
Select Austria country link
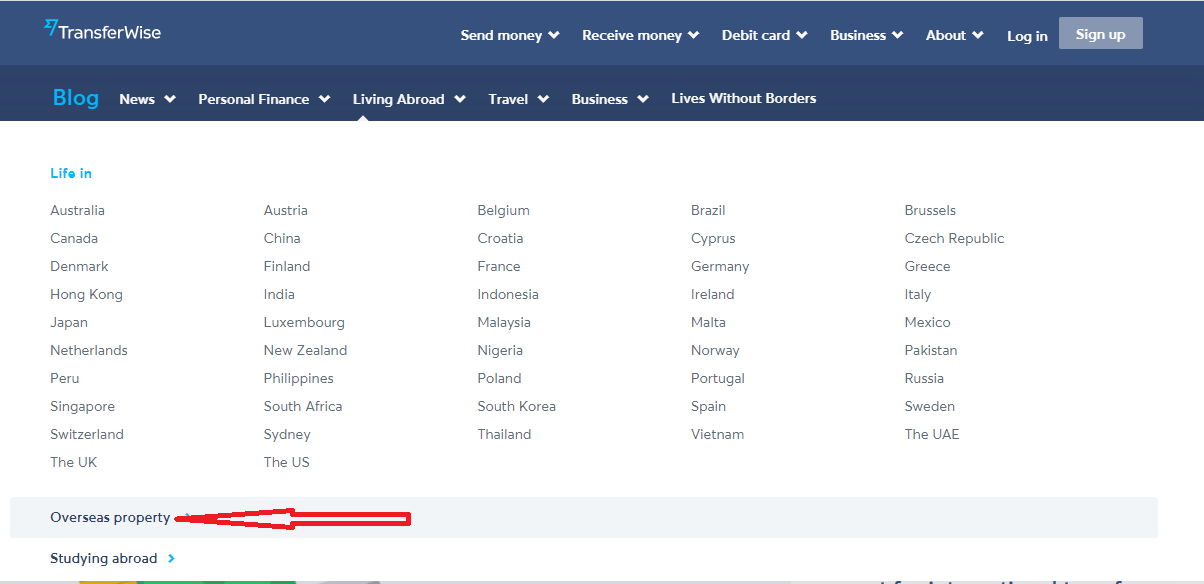pyautogui.click(x=285, y=210)
